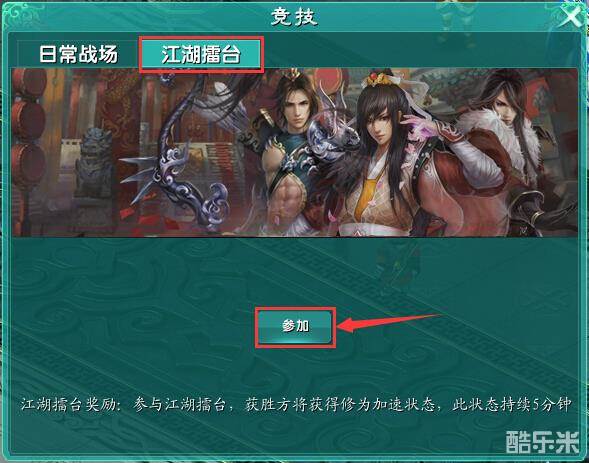Click the decorative swirl ornament at top-left corner
This screenshot has height=463, width=589.
point(19,14)
